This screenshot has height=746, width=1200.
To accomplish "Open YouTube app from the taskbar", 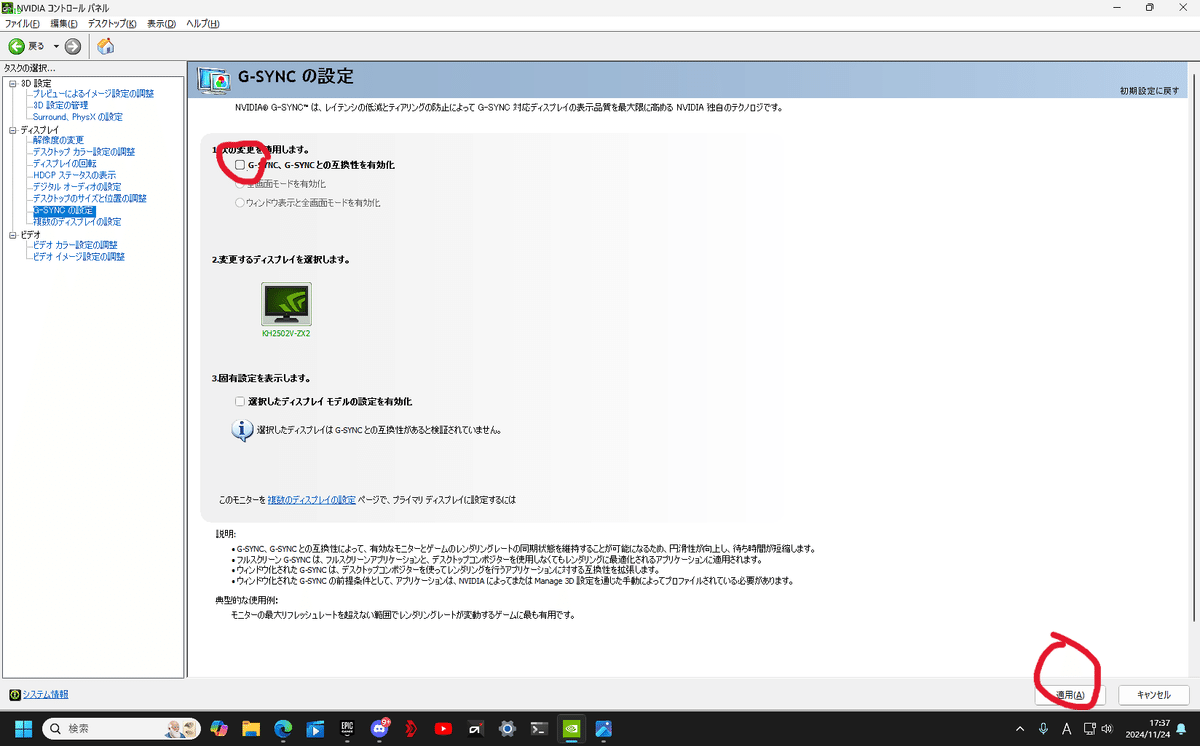I will (443, 728).
